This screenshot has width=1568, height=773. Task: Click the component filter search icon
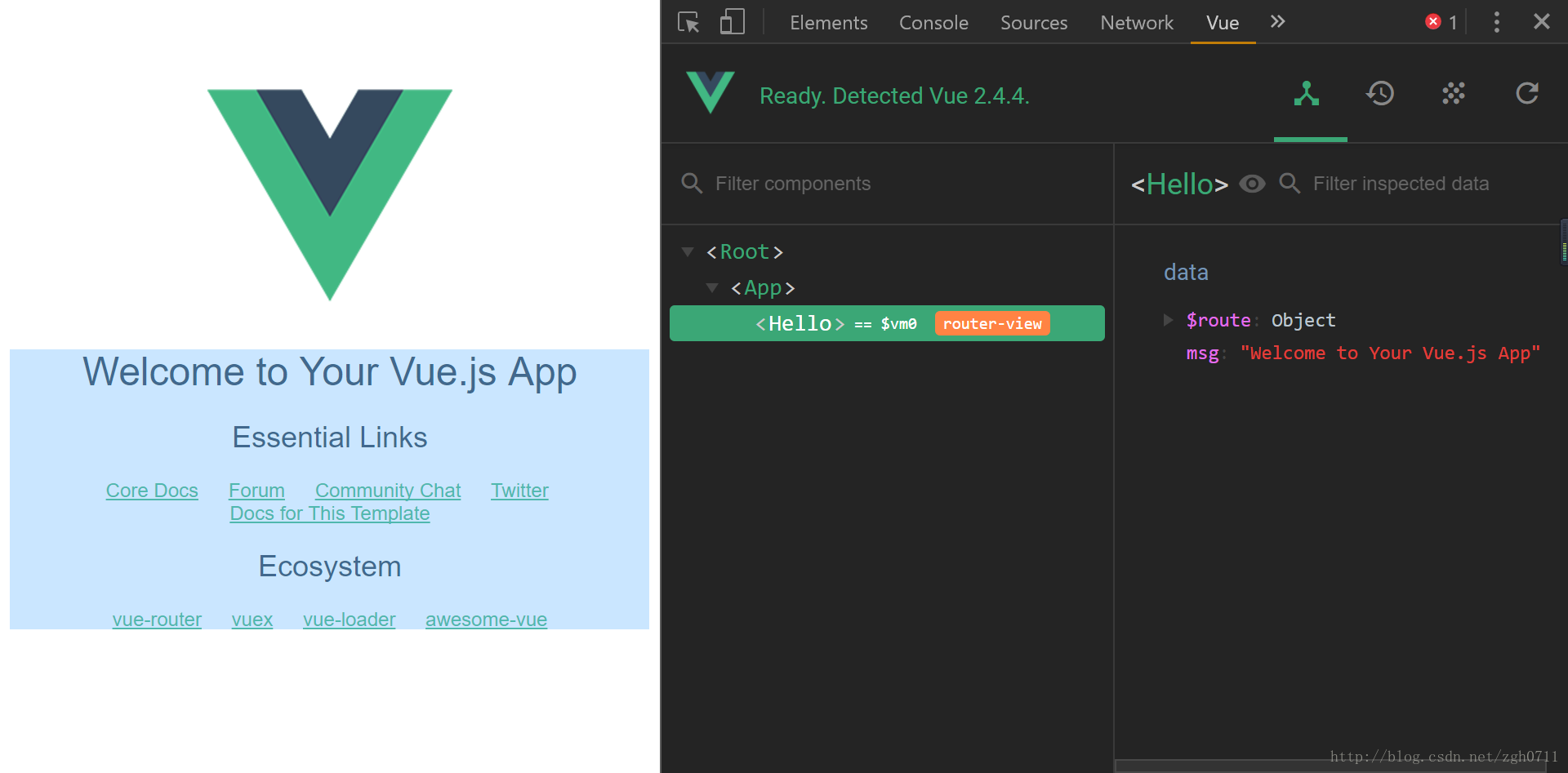click(x=692, y=183)
